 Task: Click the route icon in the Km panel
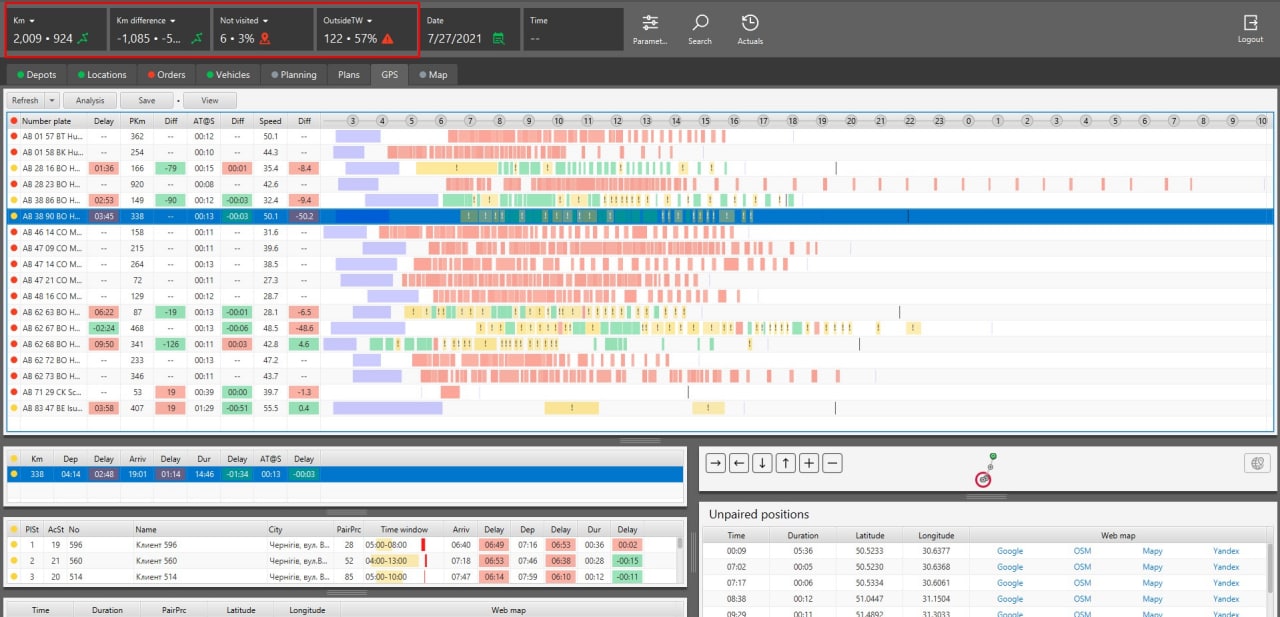point(83,39)
